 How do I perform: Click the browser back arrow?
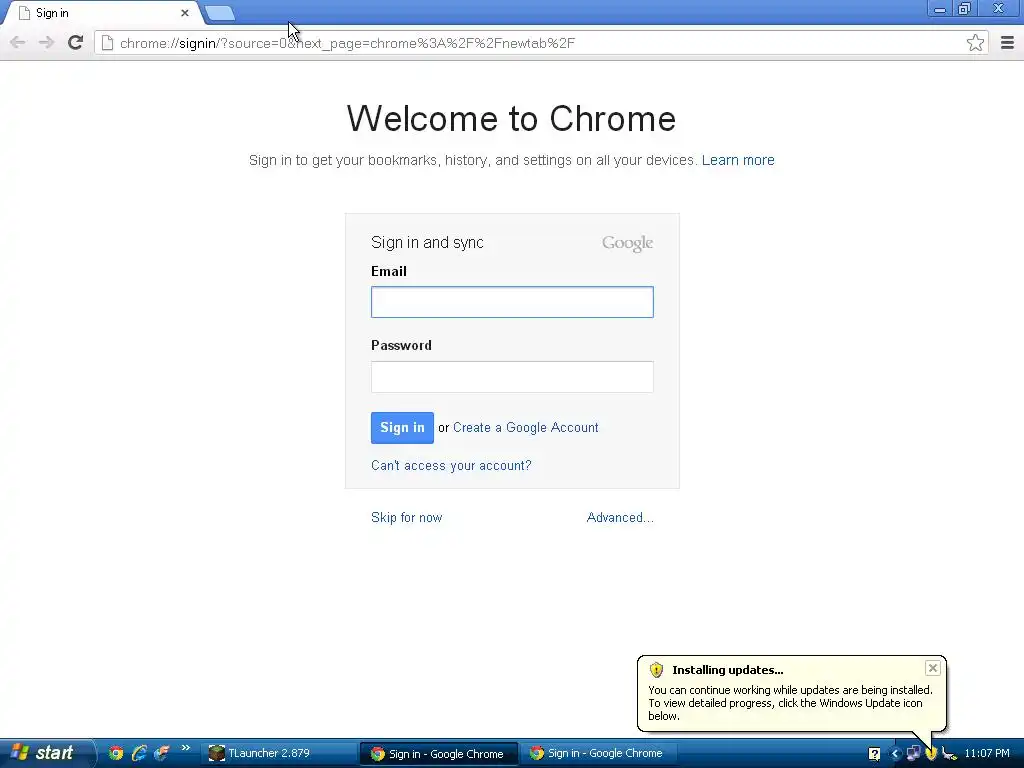pyautogui.click(x=18, y=43)
